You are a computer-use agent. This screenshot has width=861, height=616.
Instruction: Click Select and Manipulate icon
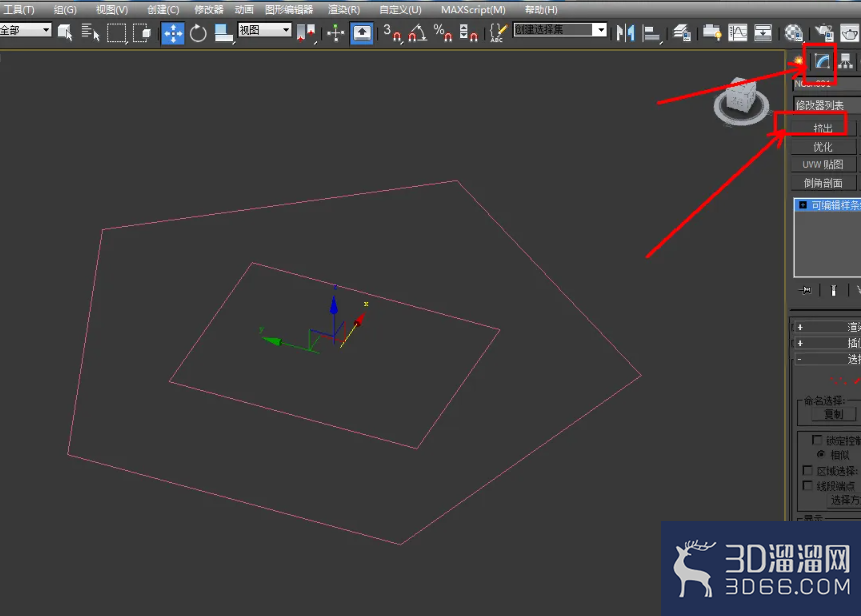tap(336, 33)
